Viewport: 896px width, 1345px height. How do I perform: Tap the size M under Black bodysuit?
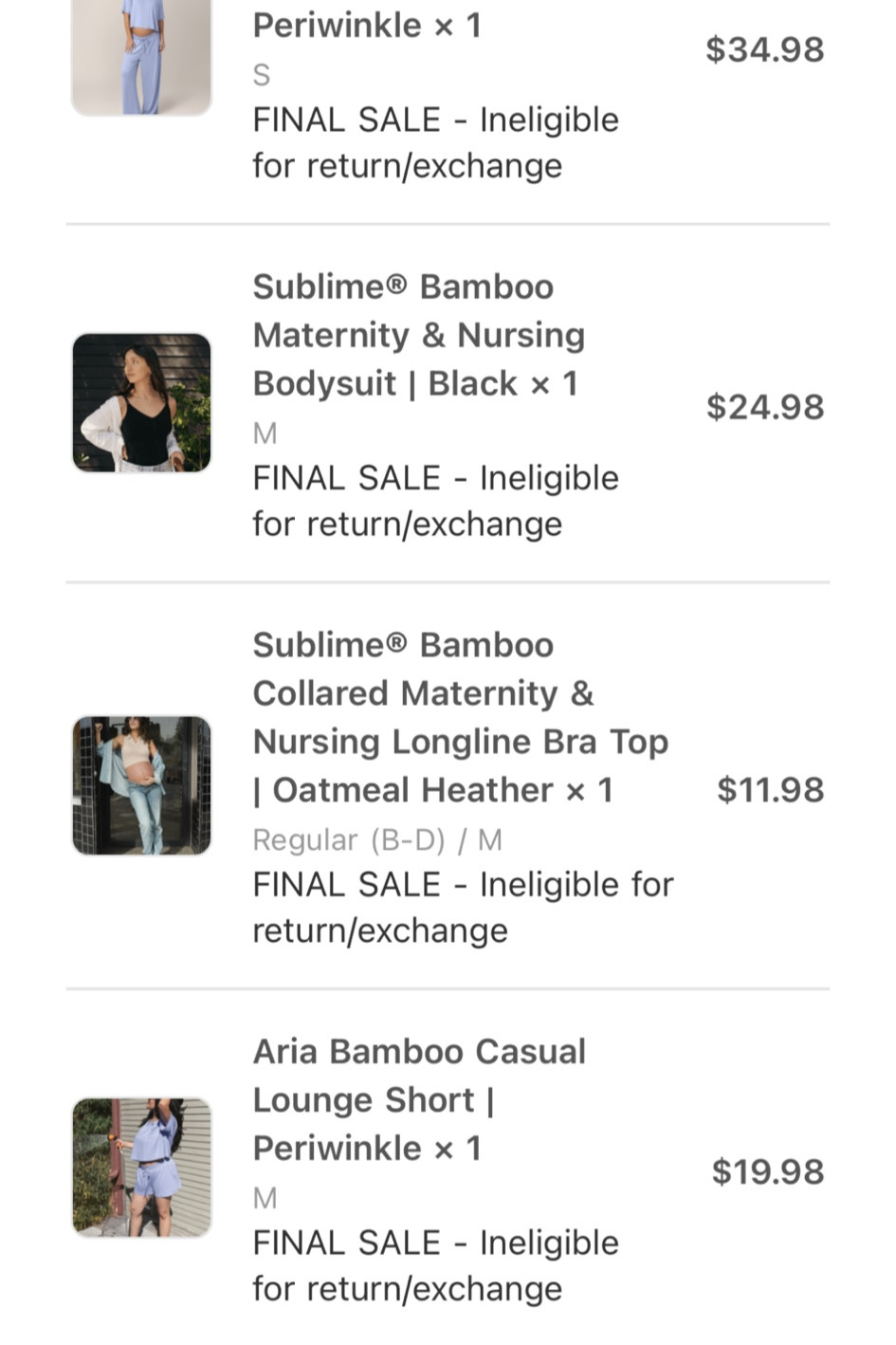[x=265, y=433]
